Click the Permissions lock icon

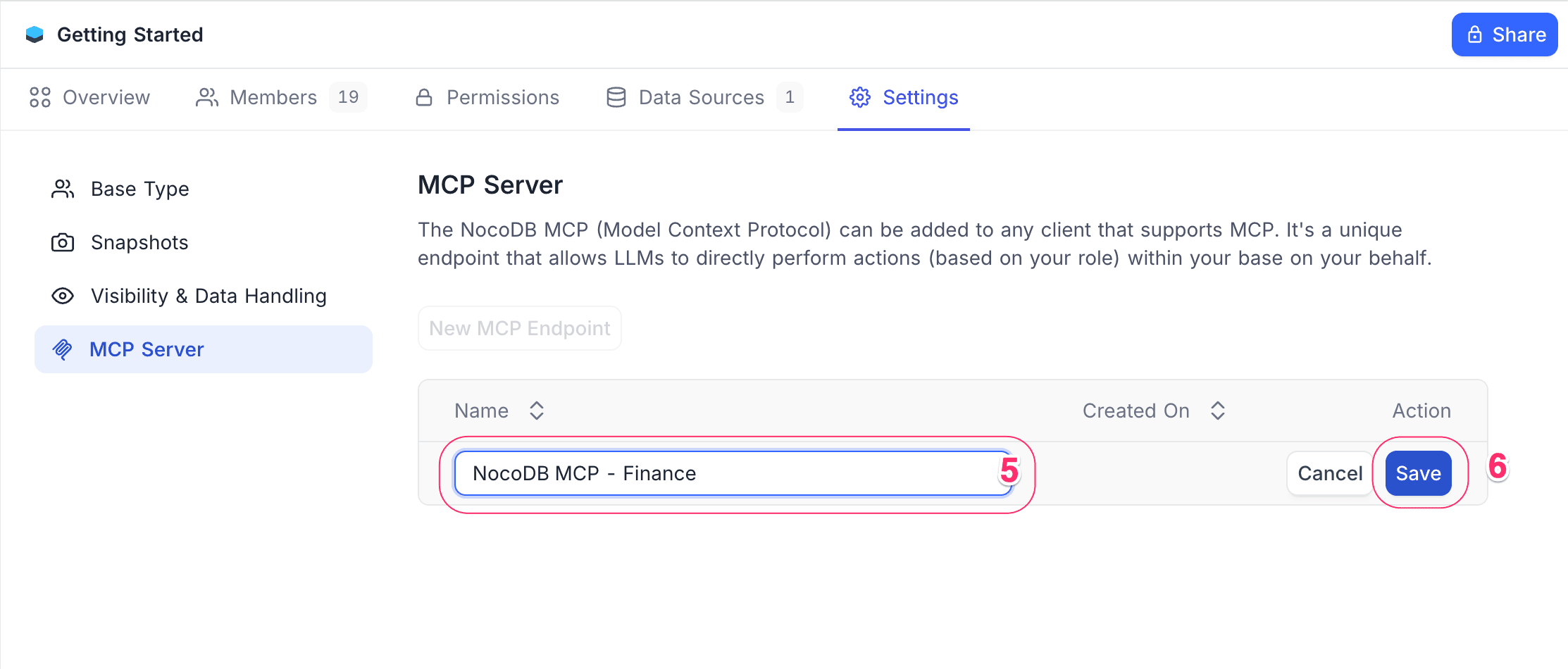(x=425, y=98)
